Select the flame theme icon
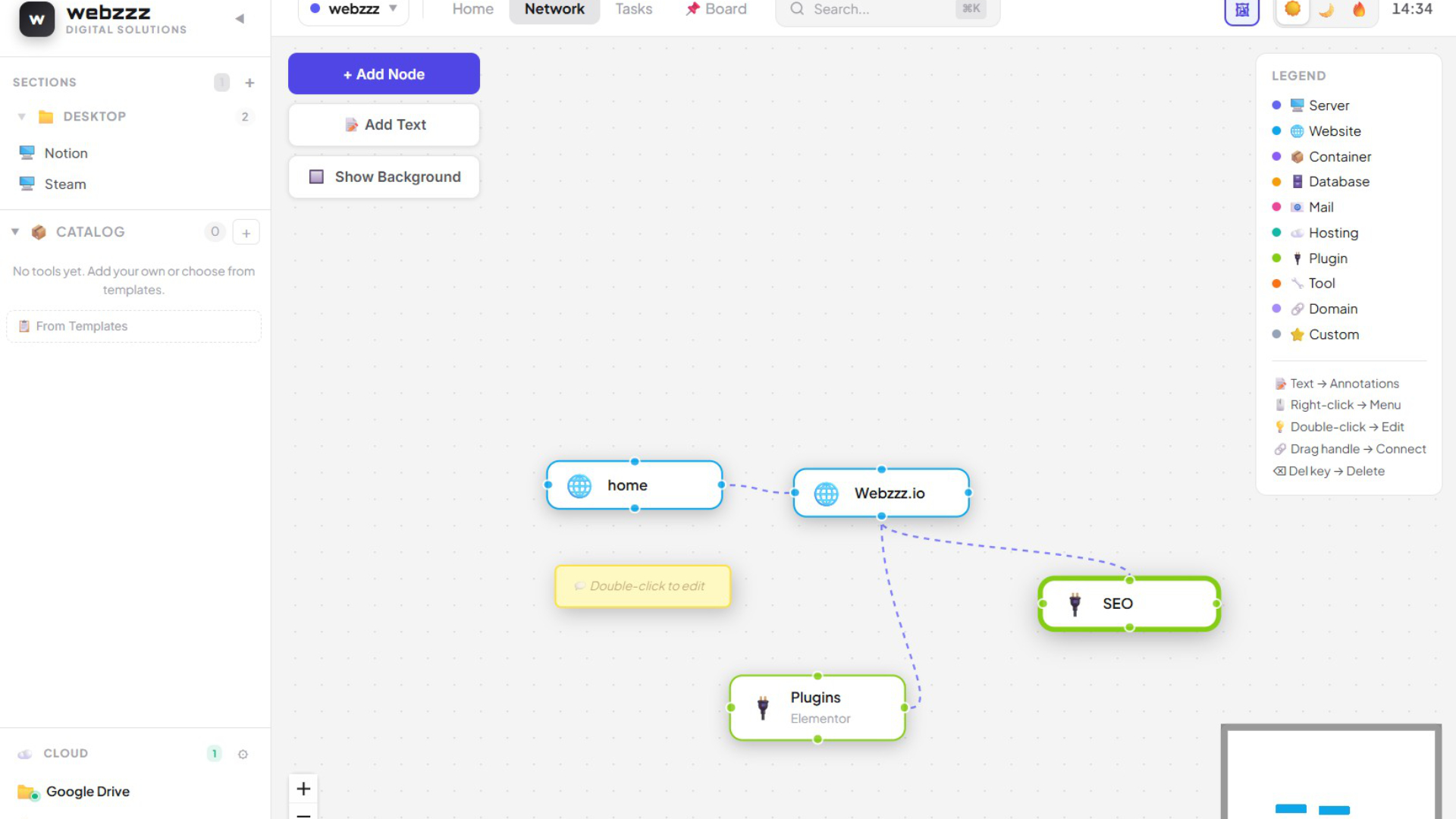The height and width of the screenshot is (819, 1456). point(1359,10)
